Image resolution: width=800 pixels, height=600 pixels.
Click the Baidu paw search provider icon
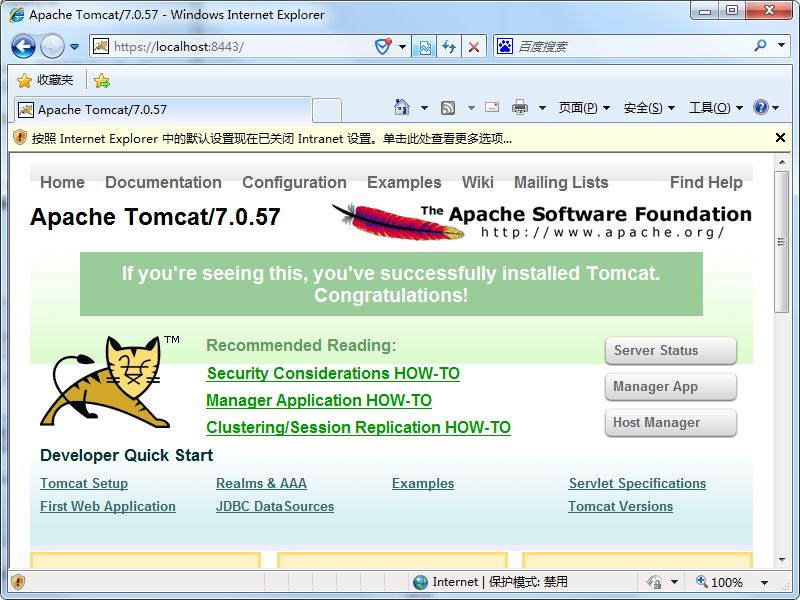pos(505,47)
